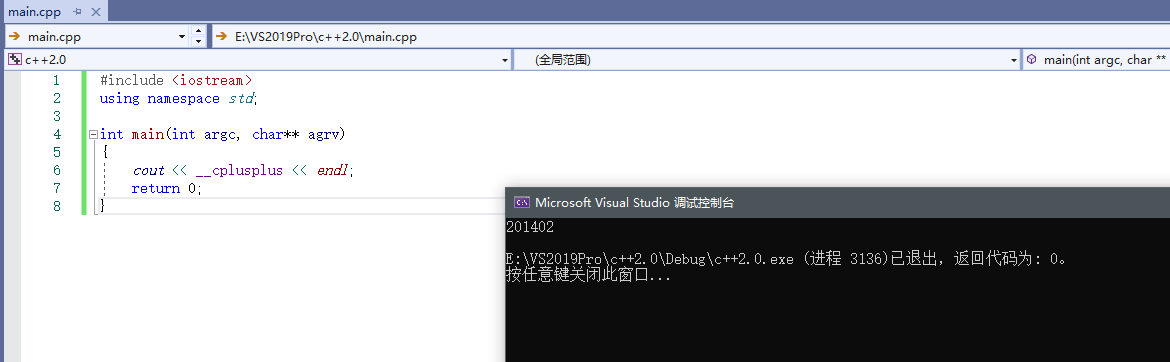Click the endl identifier on line 6
The height and width of the screenshot is (362, 1170).
click(332, 170)
